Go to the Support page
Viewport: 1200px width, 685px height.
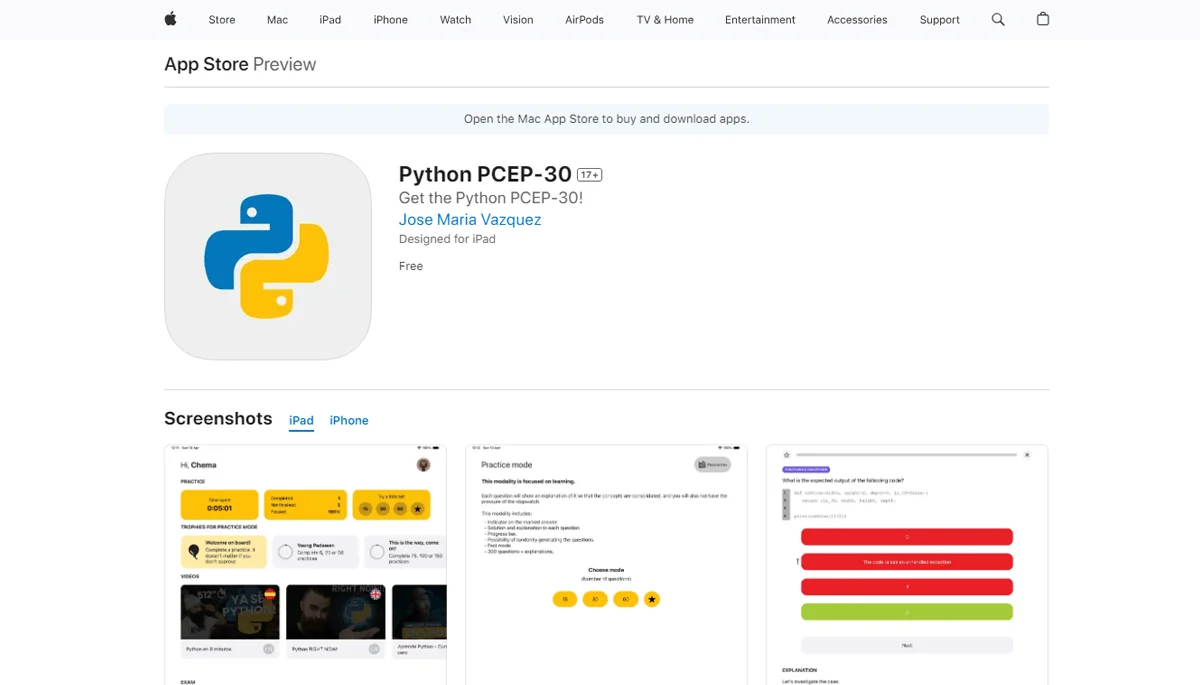[x=940, y=20]
